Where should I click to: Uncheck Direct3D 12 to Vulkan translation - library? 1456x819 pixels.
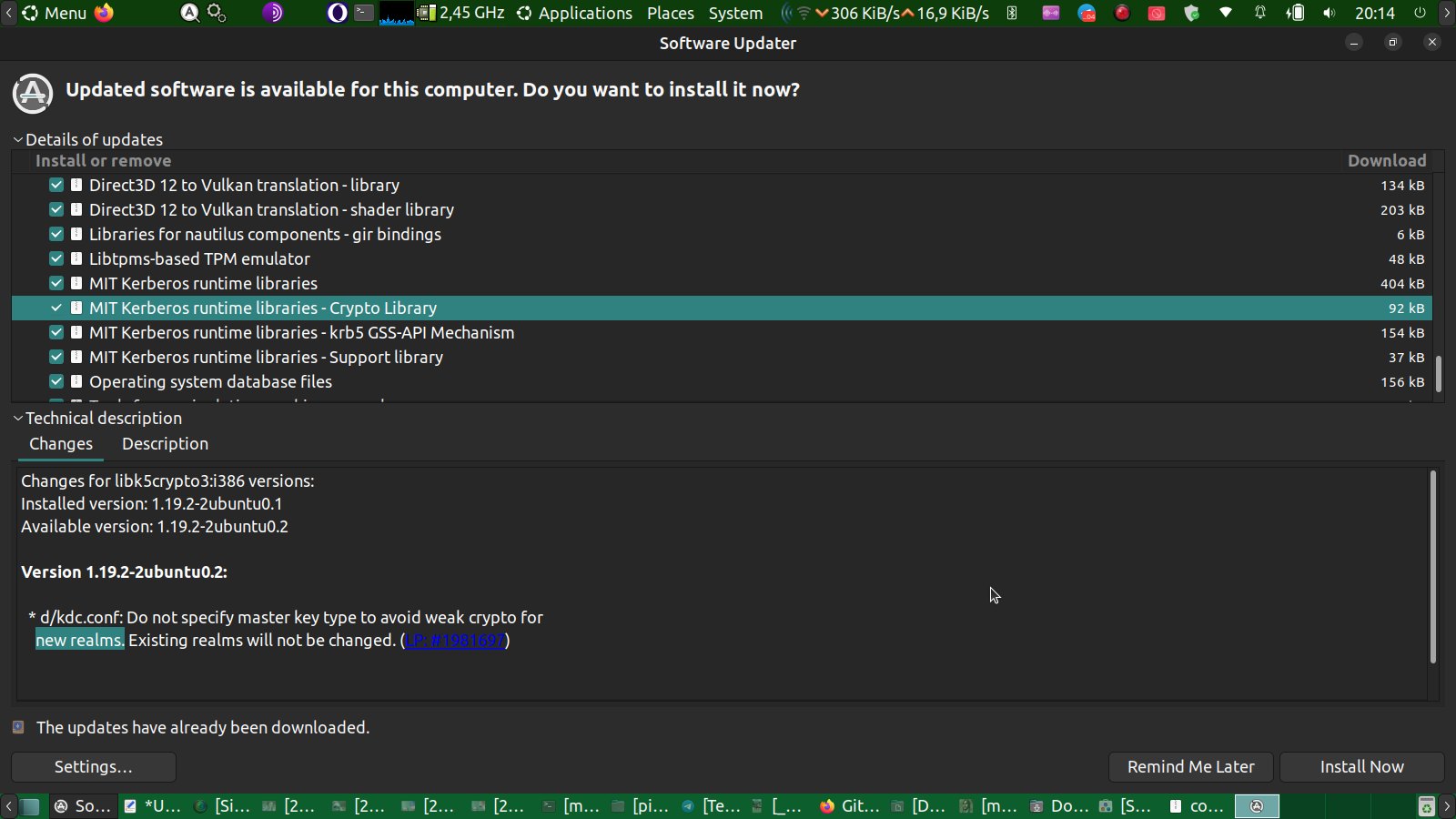[x=56, y=185]
